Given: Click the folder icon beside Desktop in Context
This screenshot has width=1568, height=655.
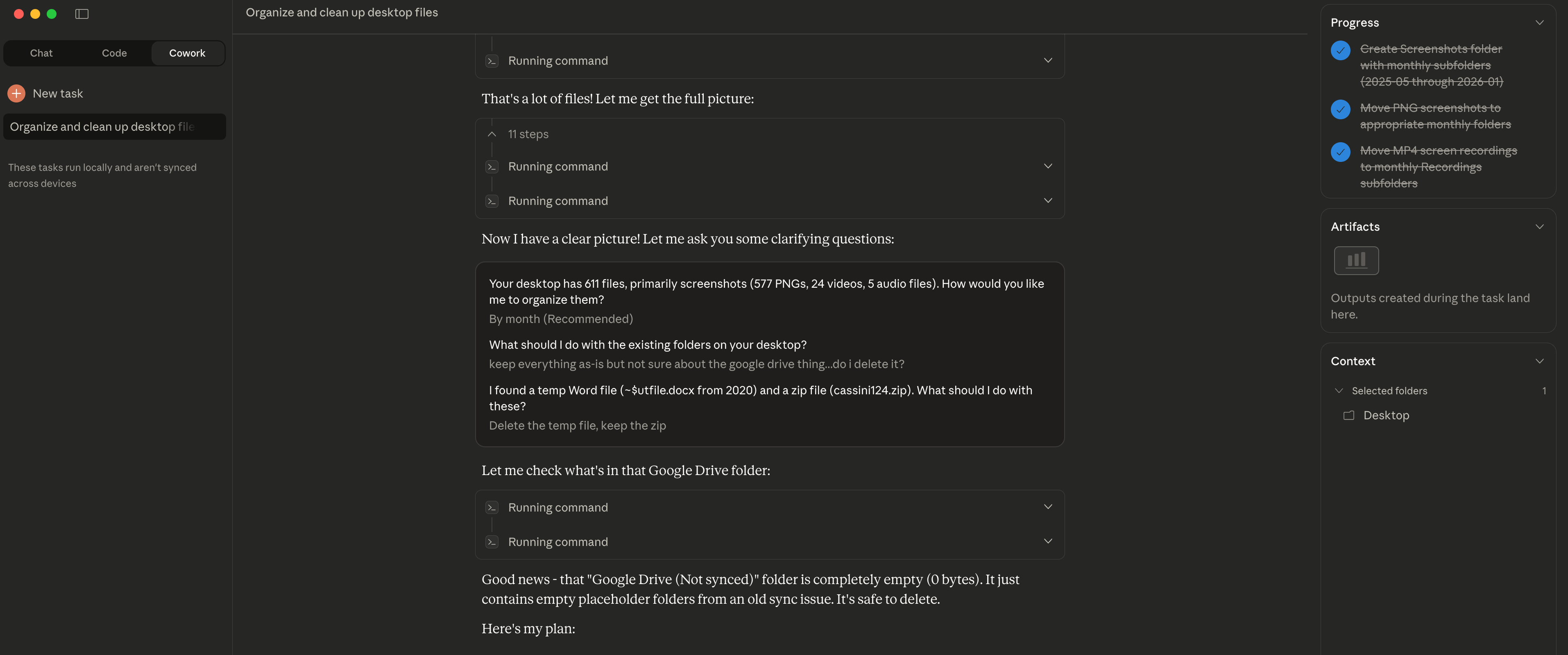Looking at the screenshot, I should tap(1349, 415).
